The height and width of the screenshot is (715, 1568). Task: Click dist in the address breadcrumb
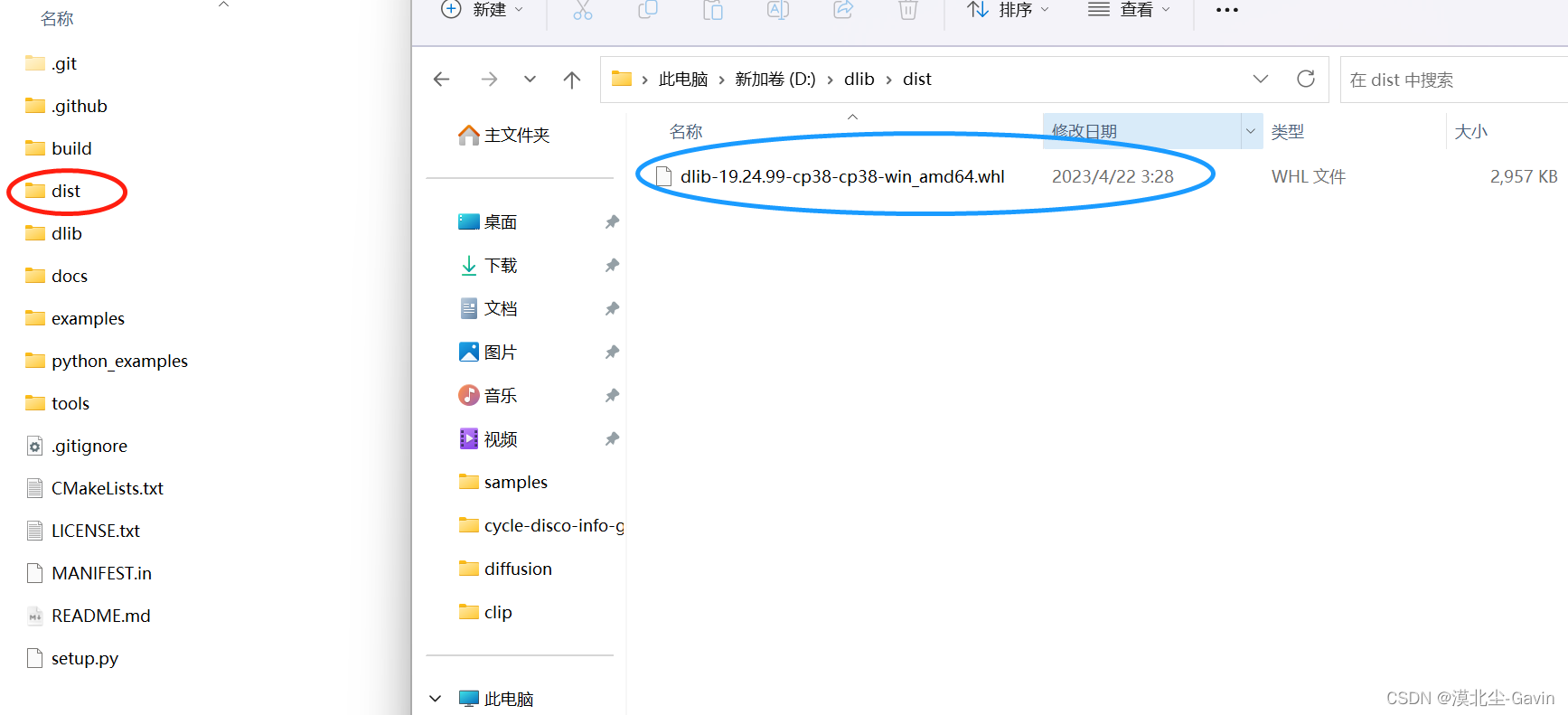coord(917,80)
